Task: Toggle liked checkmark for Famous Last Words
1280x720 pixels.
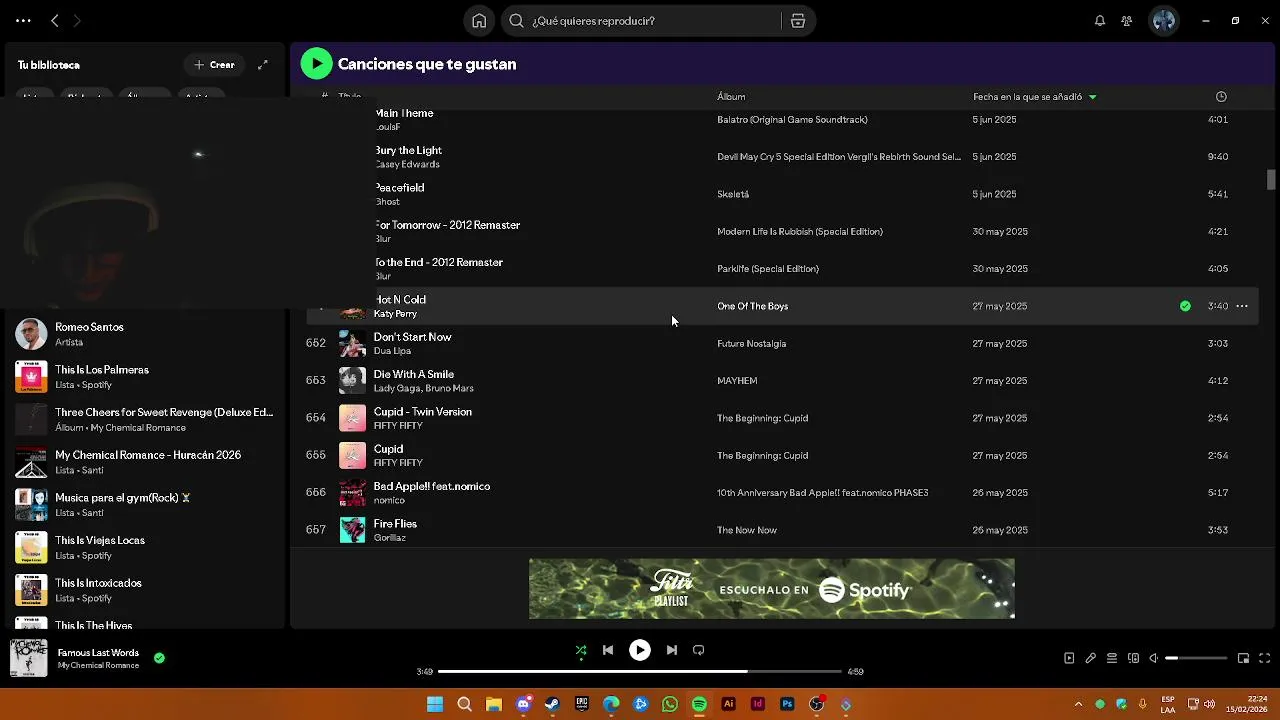Action: point(159,658)
